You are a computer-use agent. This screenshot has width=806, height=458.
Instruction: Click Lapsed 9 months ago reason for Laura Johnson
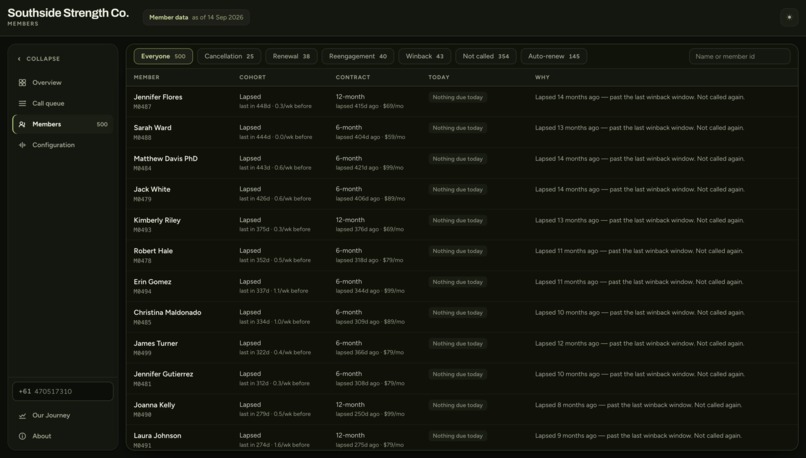pos(638,436)
